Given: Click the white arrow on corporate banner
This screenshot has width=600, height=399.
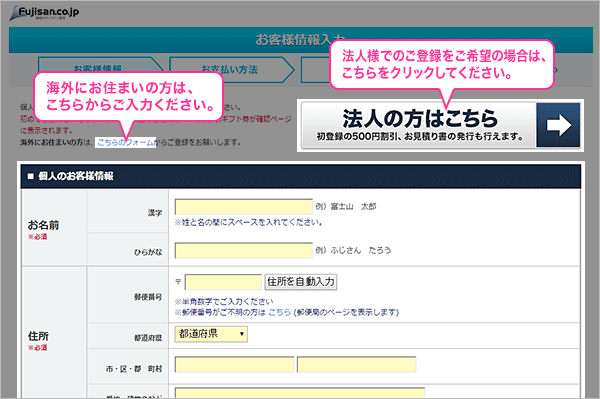Looking at the screenshot, I should [x=559, y=125].
